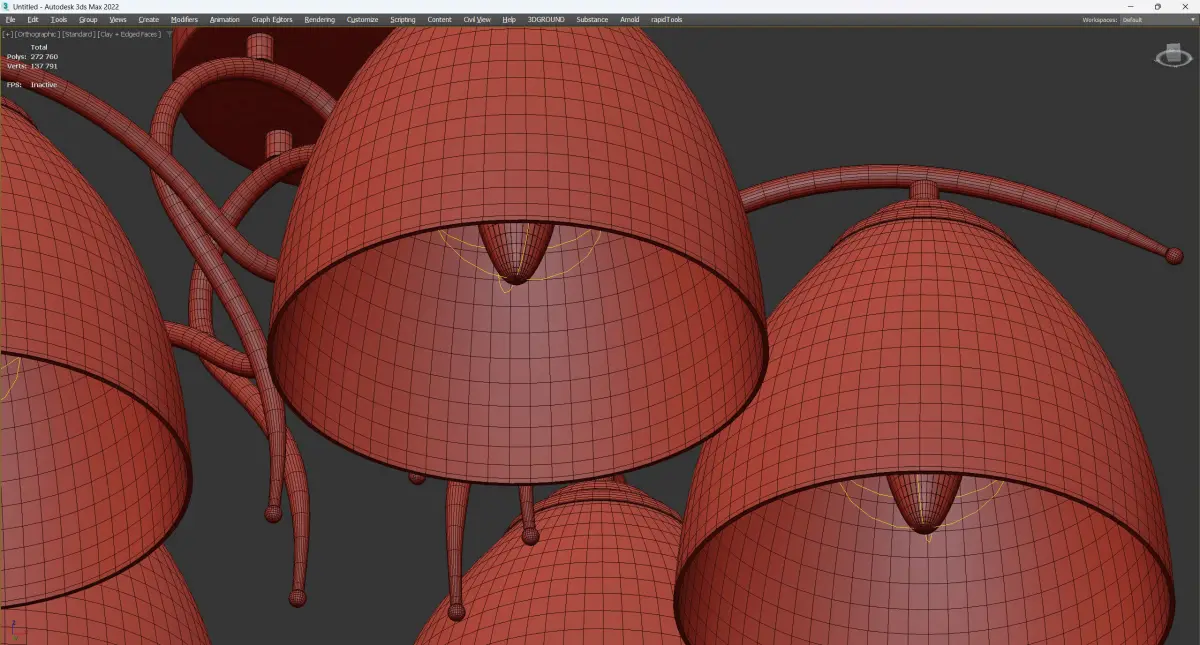Open the Content menu
The image size is (1200, 645).
click(x=439, y=19)
